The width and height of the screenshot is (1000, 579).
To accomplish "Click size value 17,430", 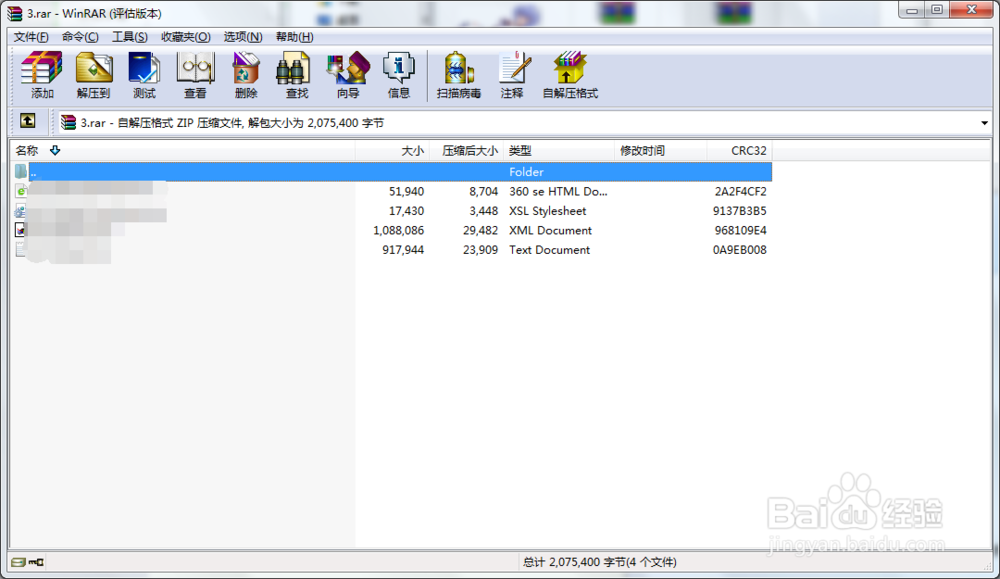I will click(406, 211).
